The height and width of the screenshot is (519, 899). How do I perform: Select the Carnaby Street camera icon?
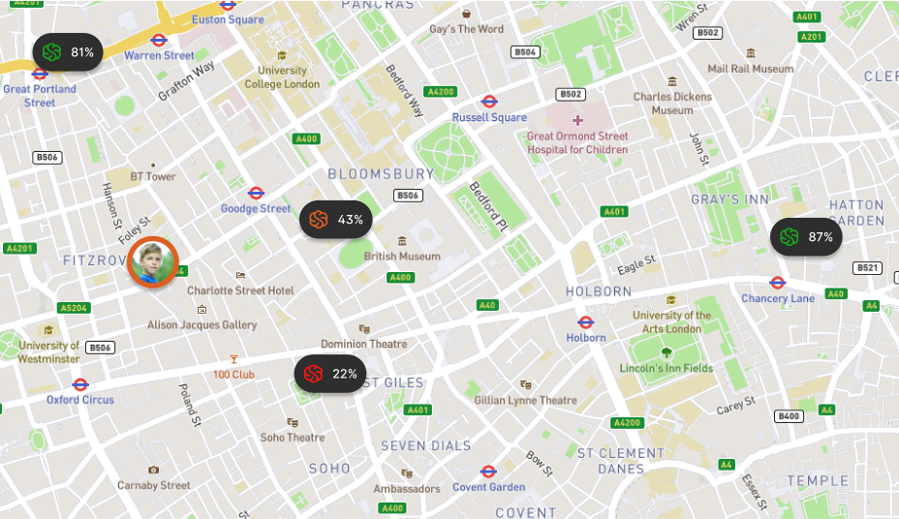pyautogui.click(x=154, y=470)
